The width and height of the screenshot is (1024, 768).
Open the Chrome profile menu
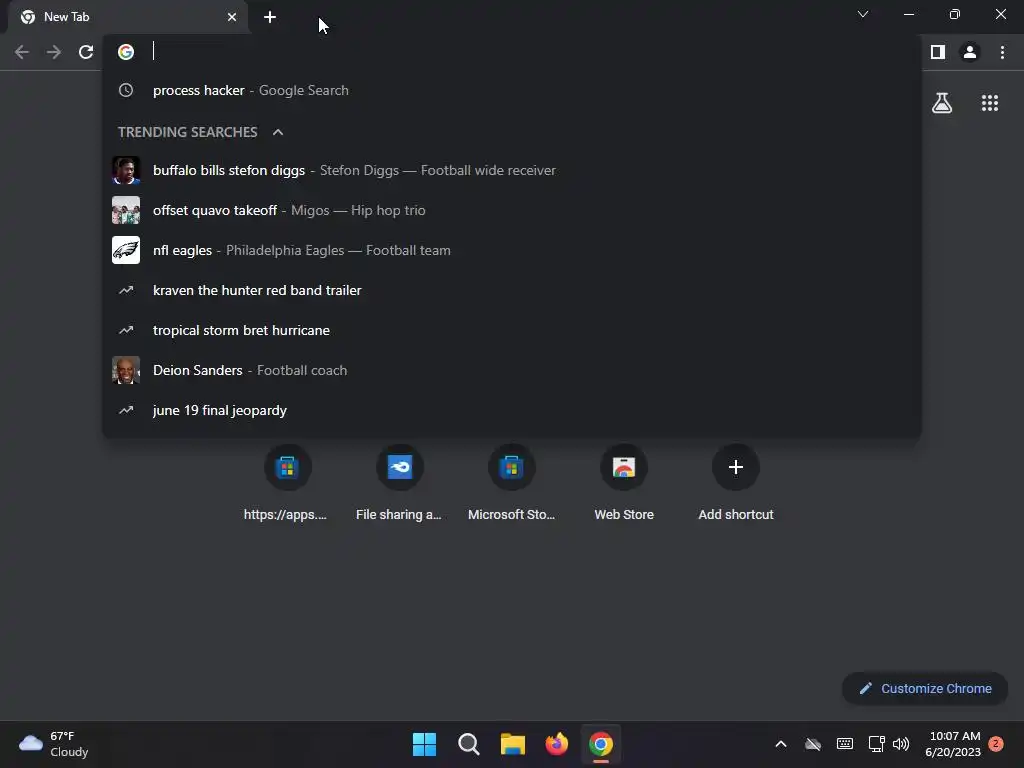pos(970,52)
